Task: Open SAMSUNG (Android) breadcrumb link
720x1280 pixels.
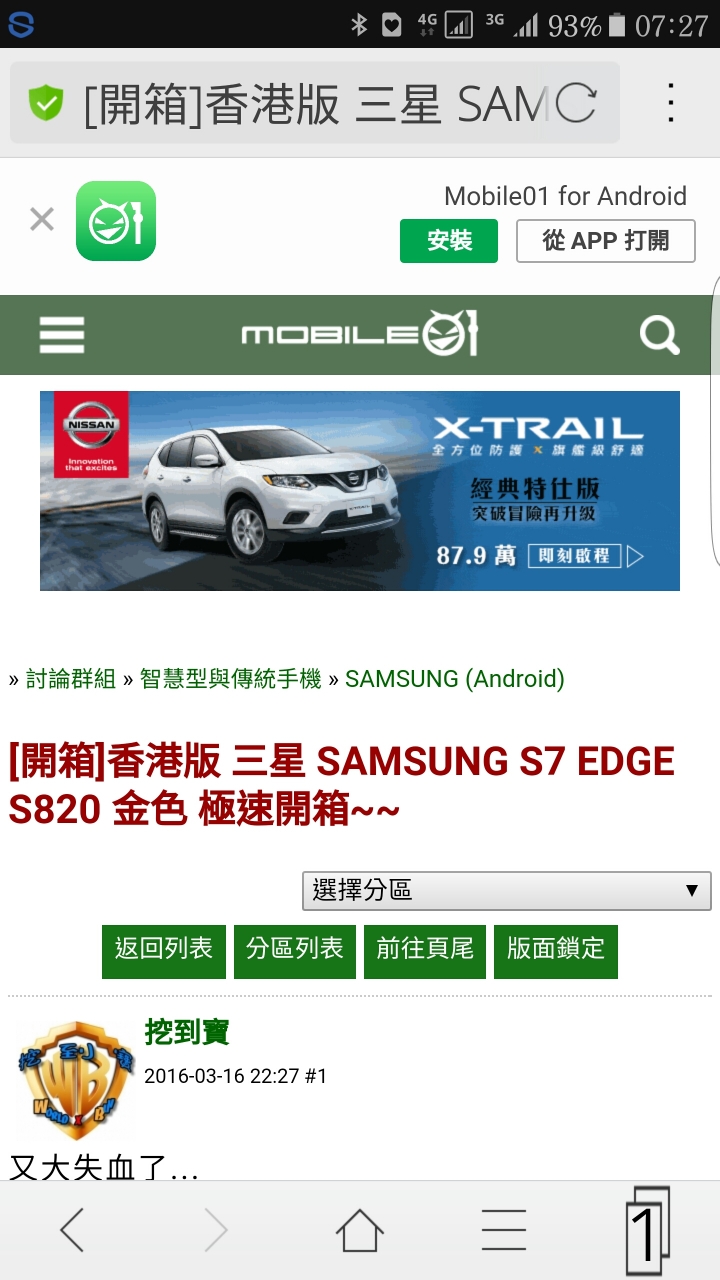Action: coord(455,680)
